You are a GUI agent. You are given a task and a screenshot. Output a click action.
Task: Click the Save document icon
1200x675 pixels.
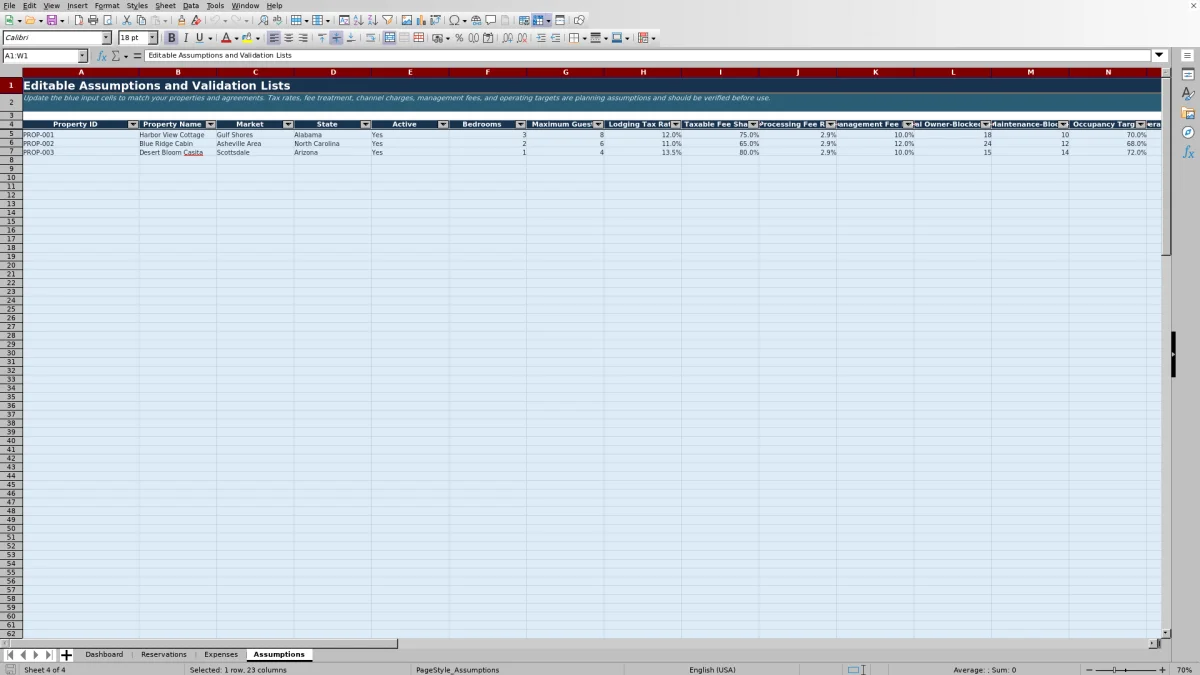point(51,20)
